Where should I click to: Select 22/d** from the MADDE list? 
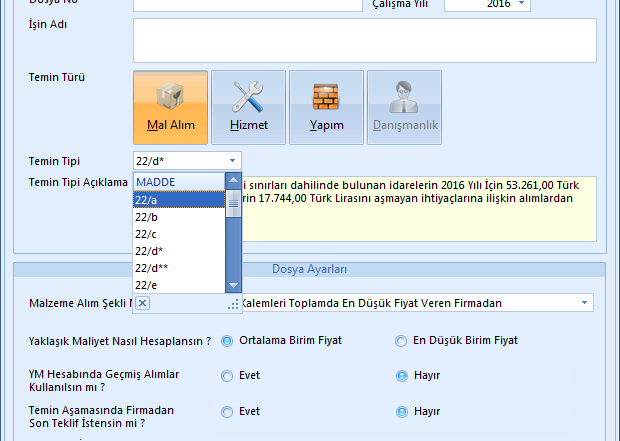point(178,268)
